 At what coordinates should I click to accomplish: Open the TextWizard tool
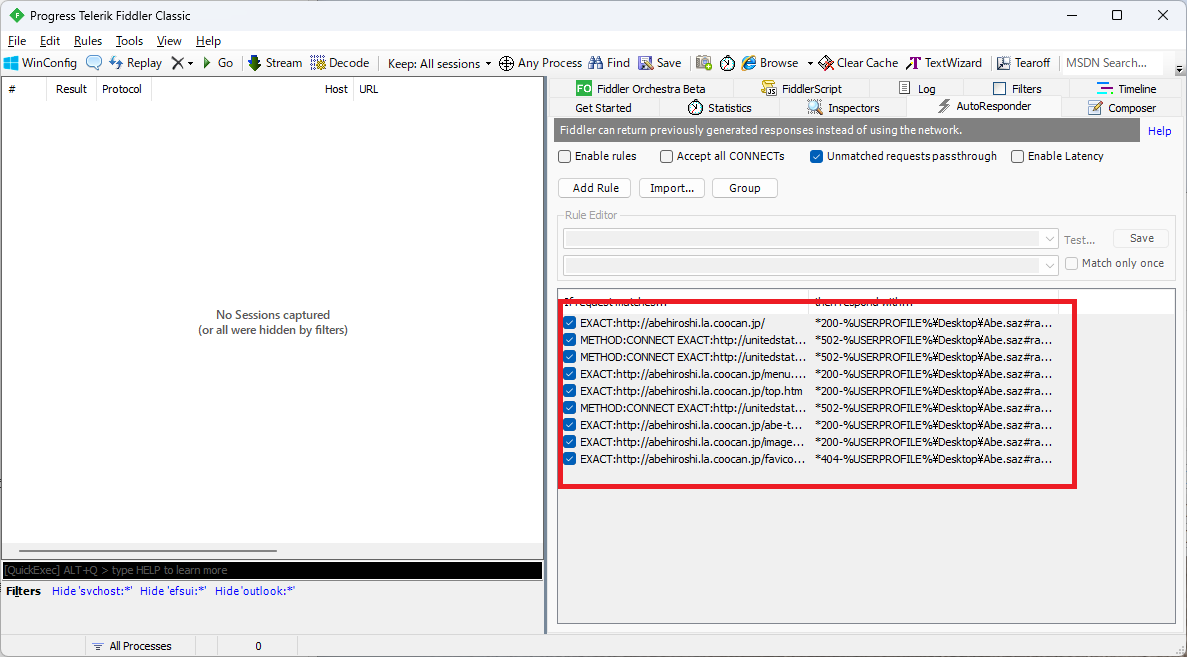click(x=944, y=63)
